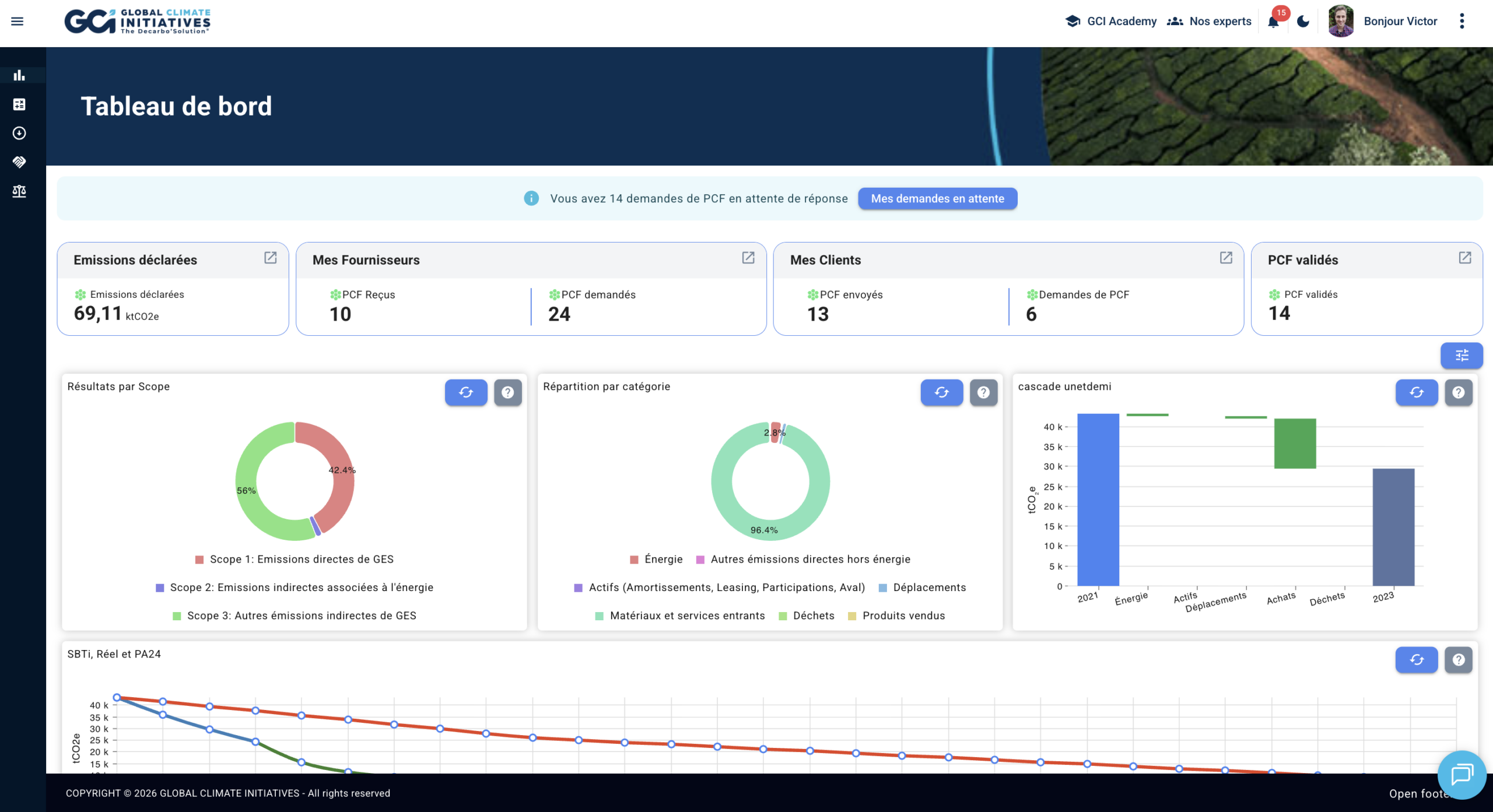1493x812 pixels.
Task: Open Emissions déclarées card in new view
Action: (270, 258)
